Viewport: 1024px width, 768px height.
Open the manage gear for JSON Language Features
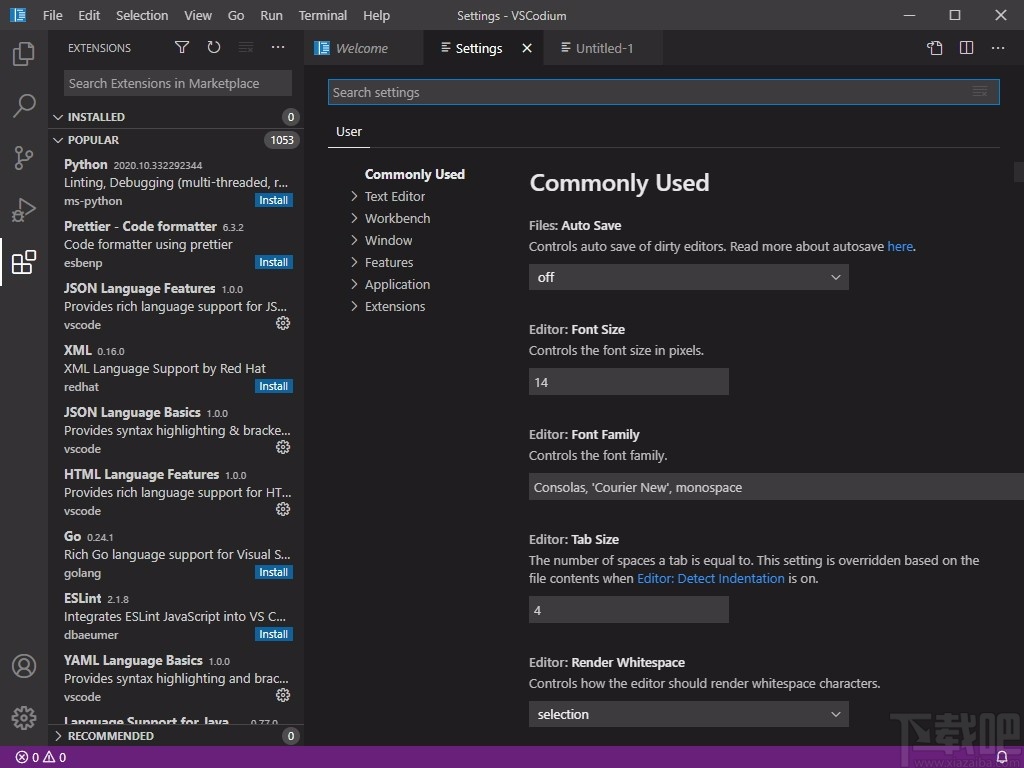[282, 323]
